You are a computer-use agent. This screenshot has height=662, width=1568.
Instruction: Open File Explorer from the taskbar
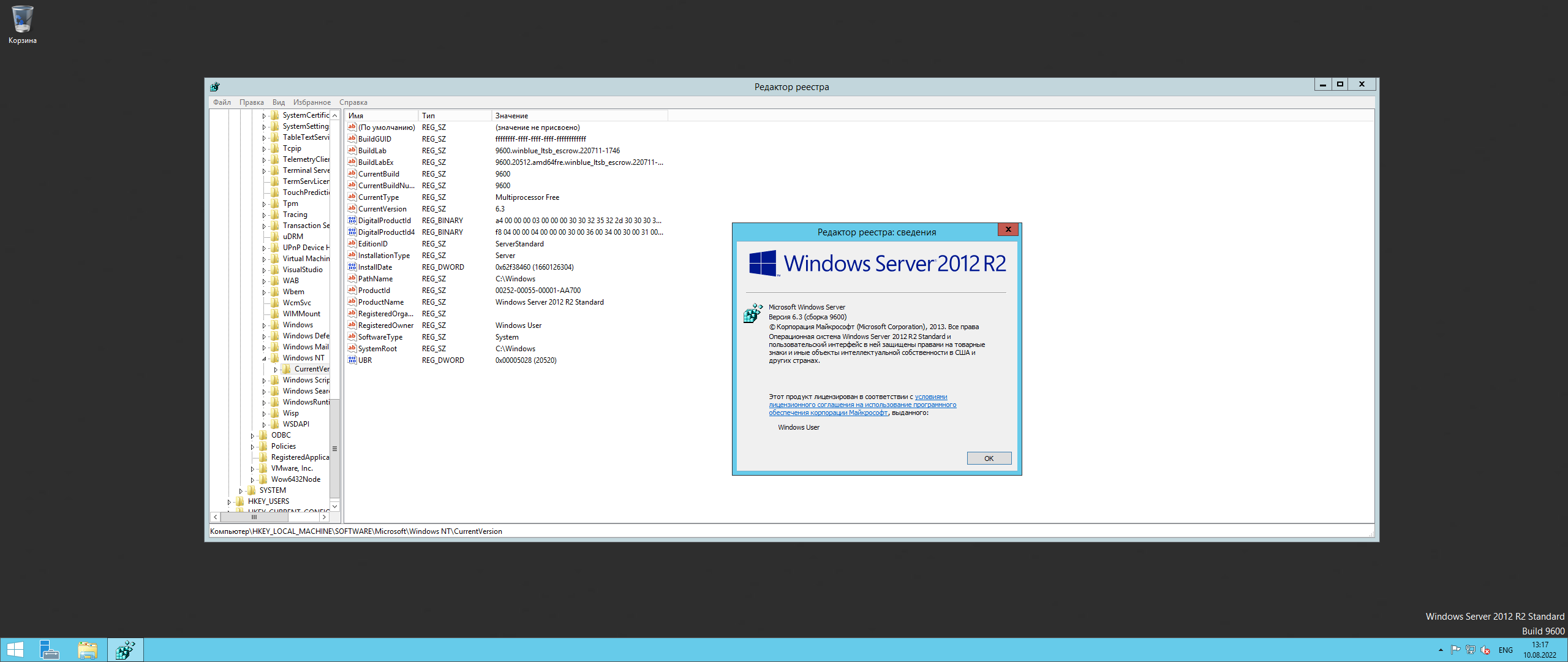(88, 650)
